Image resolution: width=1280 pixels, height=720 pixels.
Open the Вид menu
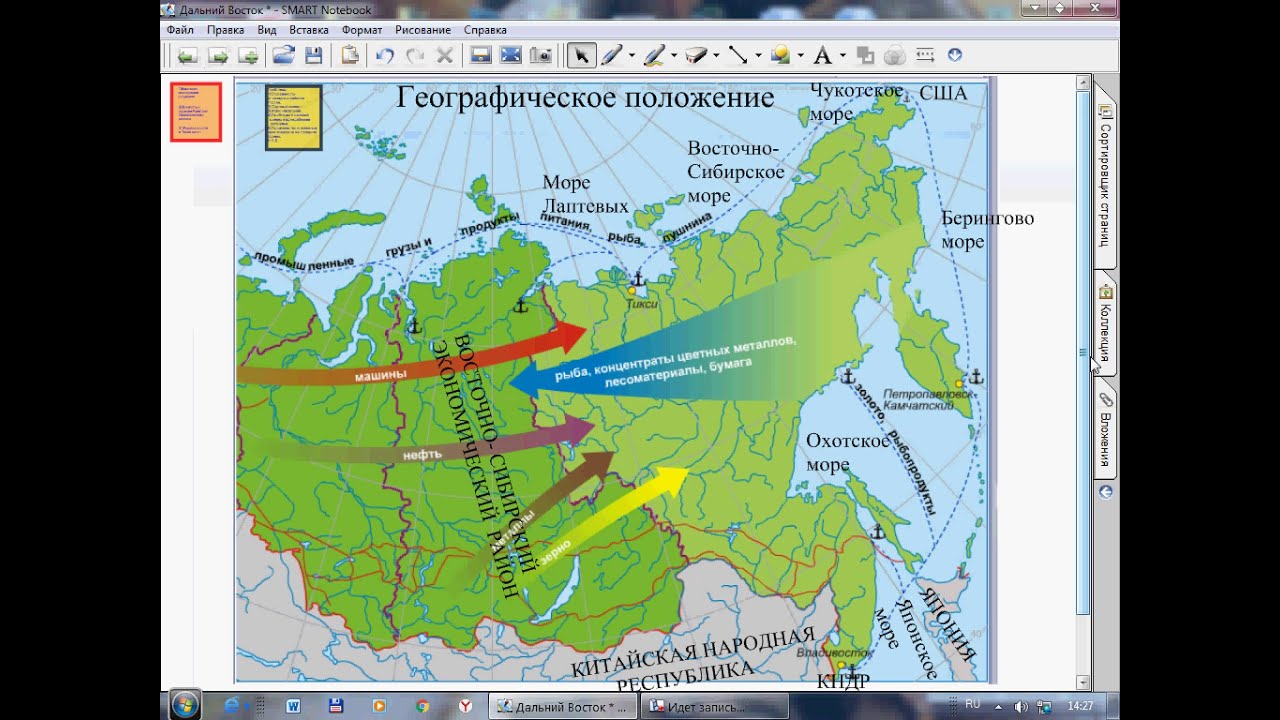click(x=266, y=30)
